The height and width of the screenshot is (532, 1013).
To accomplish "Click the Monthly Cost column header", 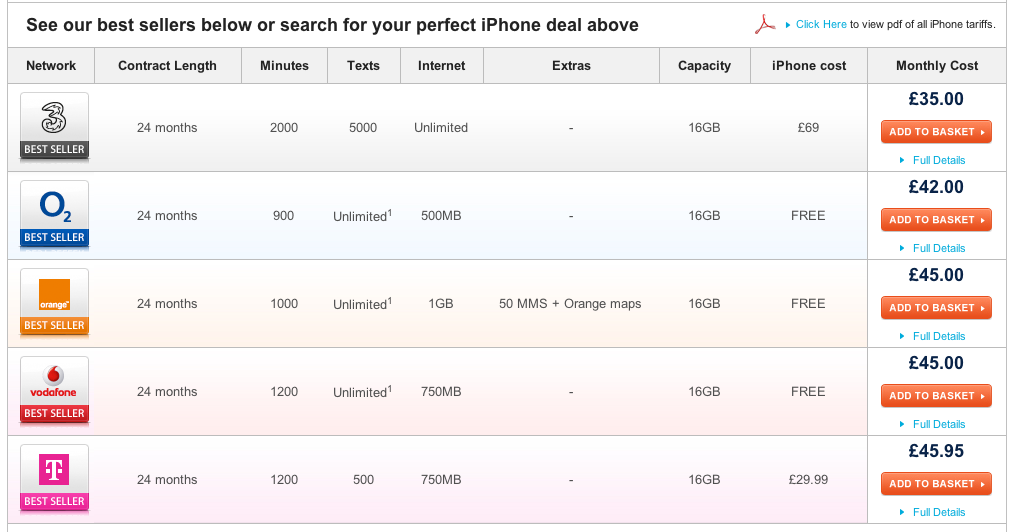I will tap(937, 66).
